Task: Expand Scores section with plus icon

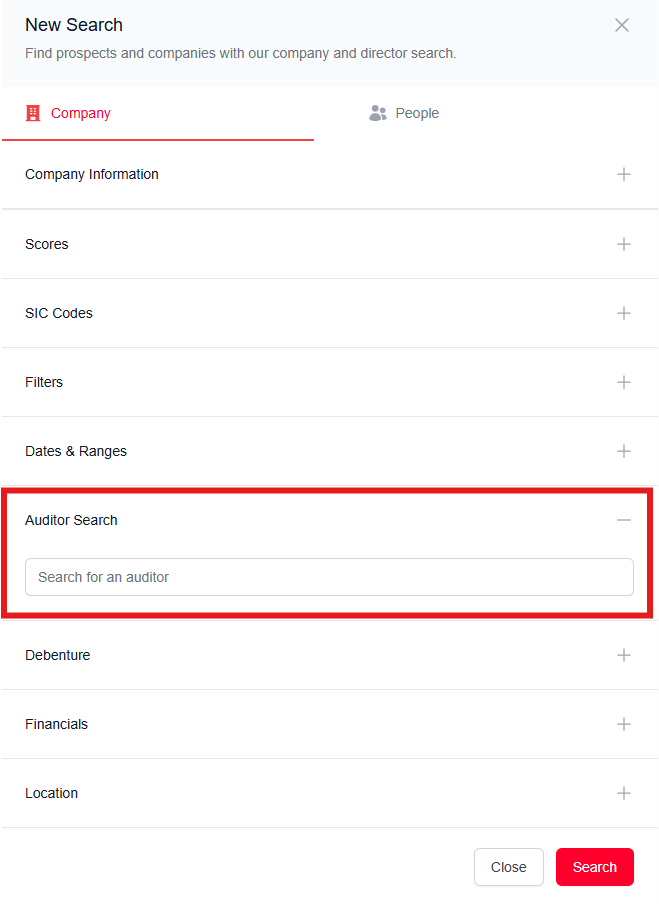Action: [x=624, y=244]
